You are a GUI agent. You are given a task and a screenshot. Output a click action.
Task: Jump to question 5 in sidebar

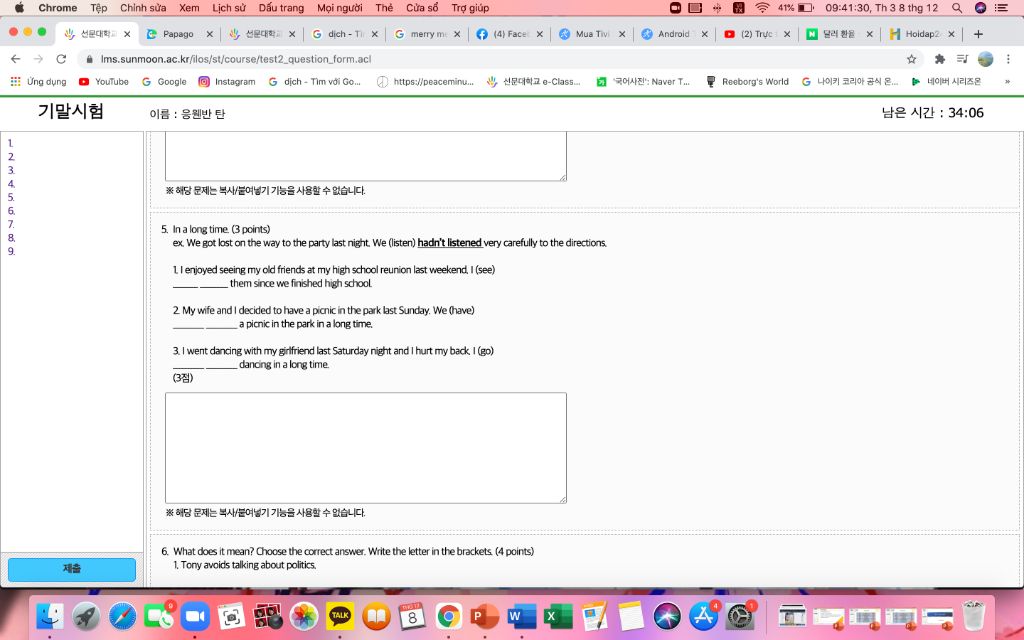(10, 197)
